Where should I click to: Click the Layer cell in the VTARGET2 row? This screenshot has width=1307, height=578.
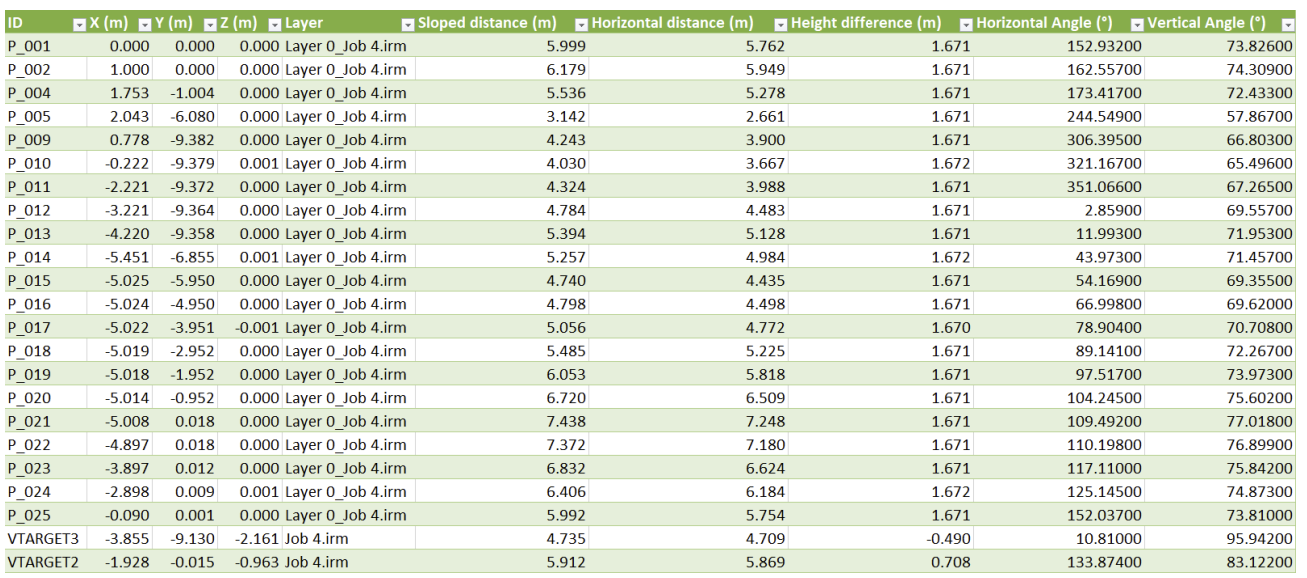pyautogui.click(x=346, y=562)
